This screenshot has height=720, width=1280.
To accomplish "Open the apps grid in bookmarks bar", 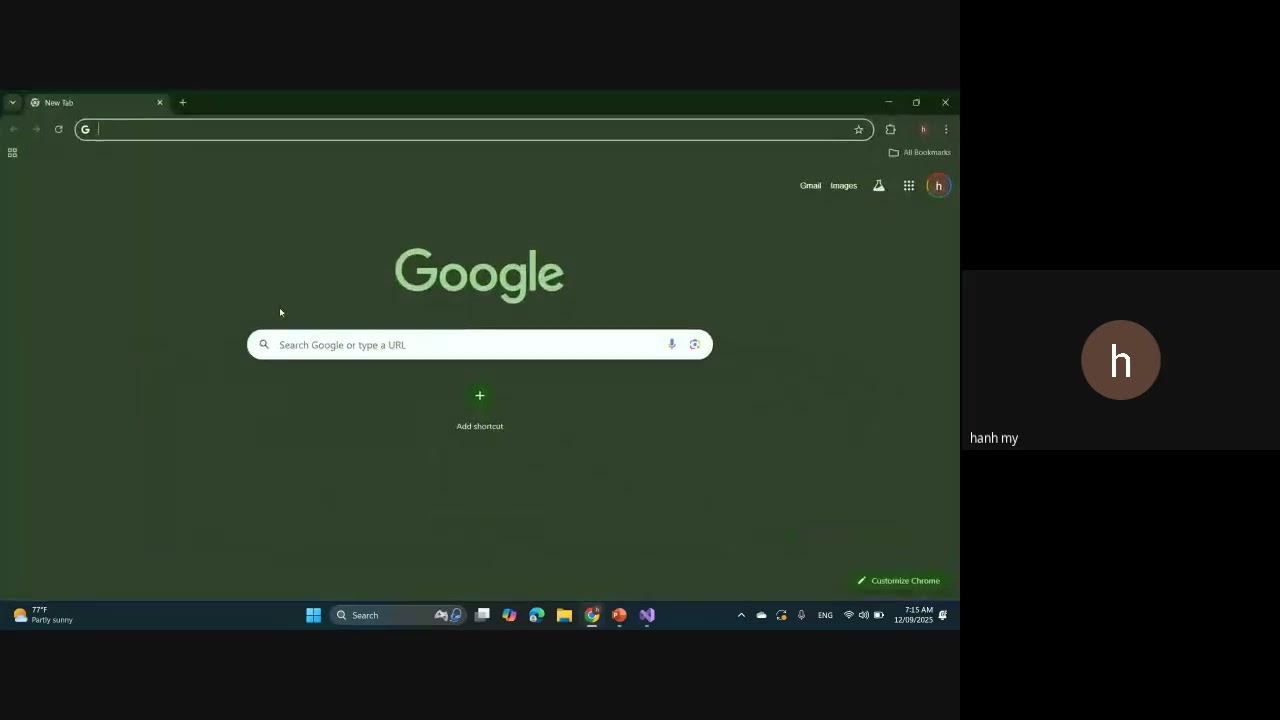I will [x=12, y=152].
